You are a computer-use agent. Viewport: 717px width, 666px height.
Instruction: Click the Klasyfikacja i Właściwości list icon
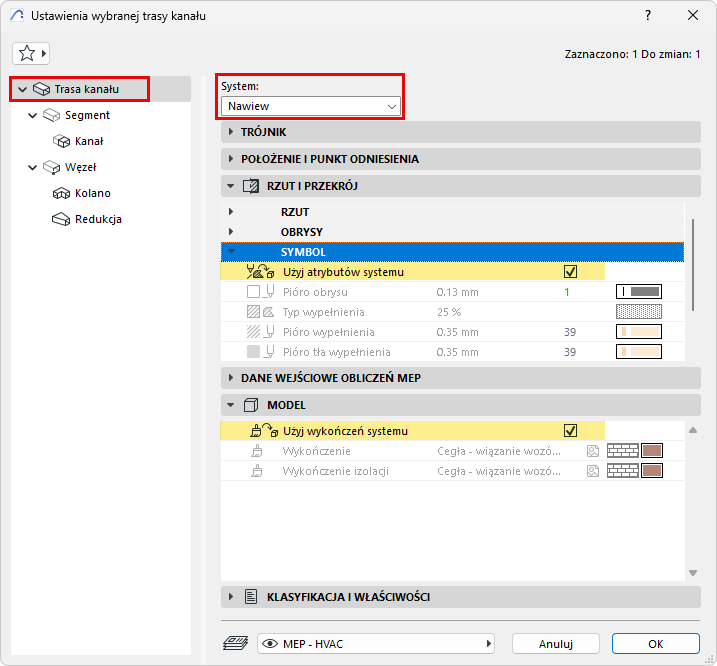pyautogui.click(x=251, y=596)
